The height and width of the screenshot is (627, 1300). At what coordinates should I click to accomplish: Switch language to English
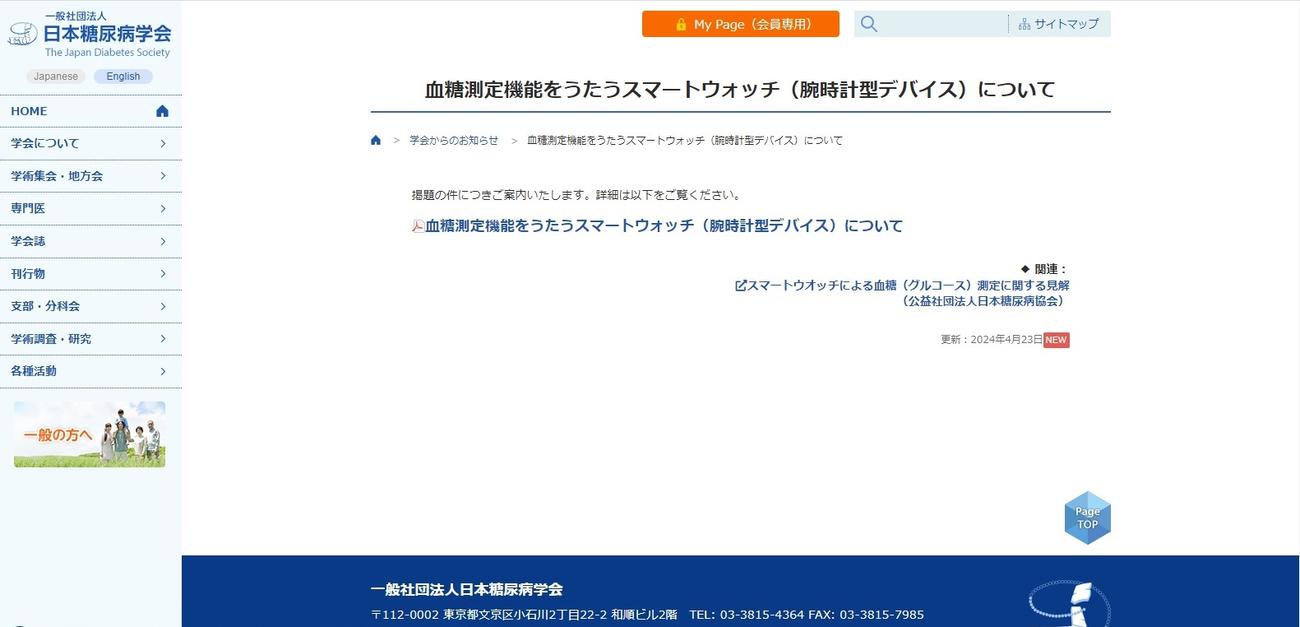pos(123,76)
